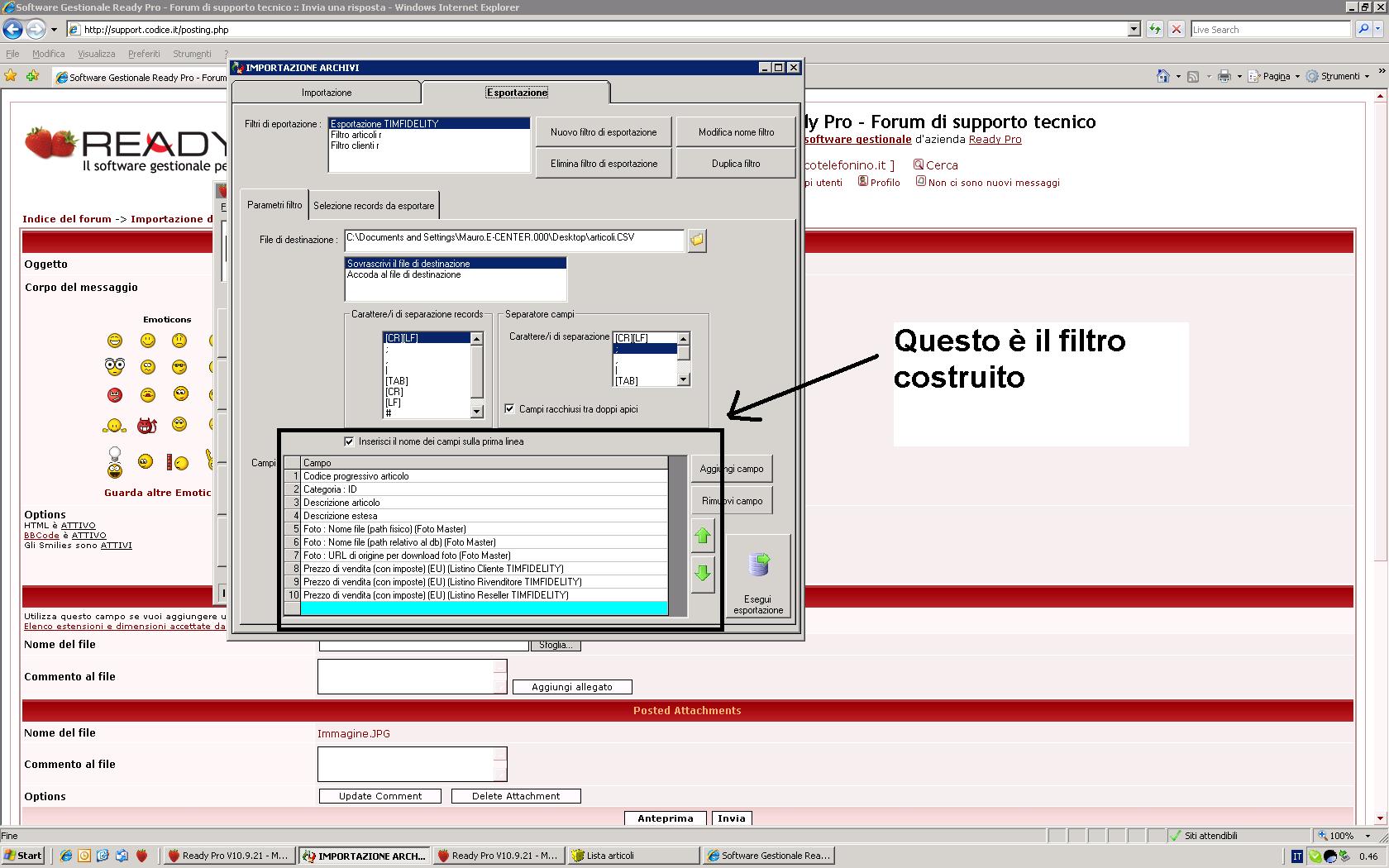Image resolution: width=1389 pixels, height=868 pixels.
Task: Add to favorites with star-plus icon
Action: point(33,76)
